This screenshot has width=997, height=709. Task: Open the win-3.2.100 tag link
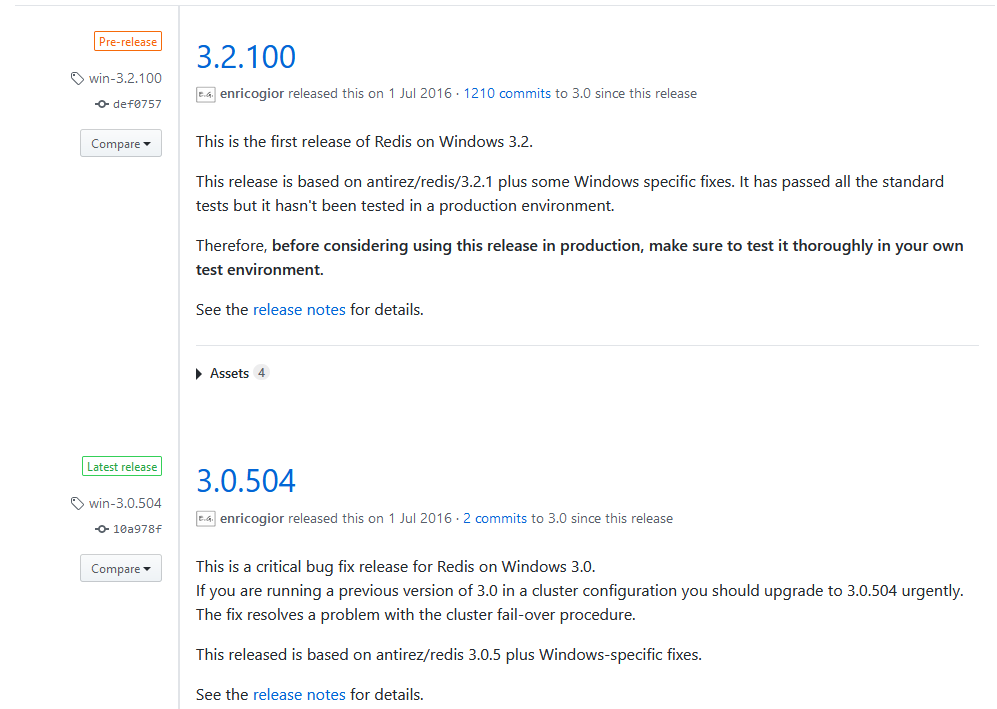(x=125, y=78)
